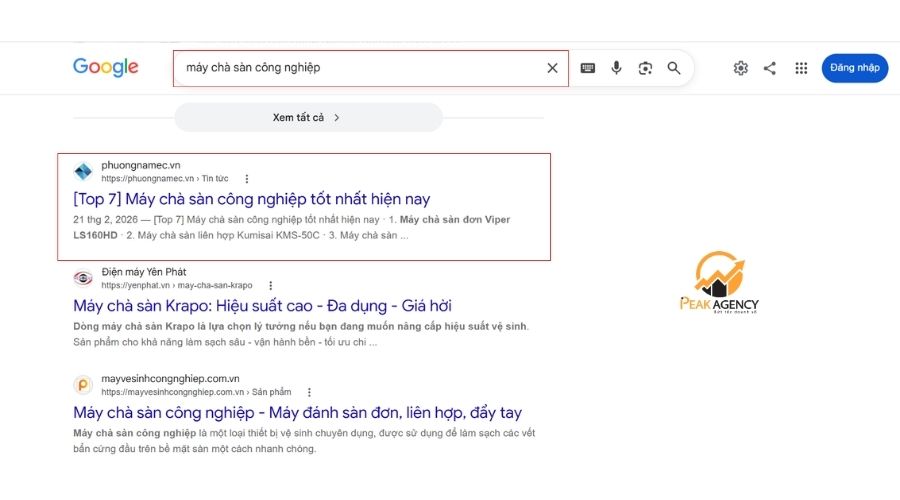The image size is (900, 500).
Task: Focus the search field with máy chà sàn công nghiệp
Action: tap(371, 68)
